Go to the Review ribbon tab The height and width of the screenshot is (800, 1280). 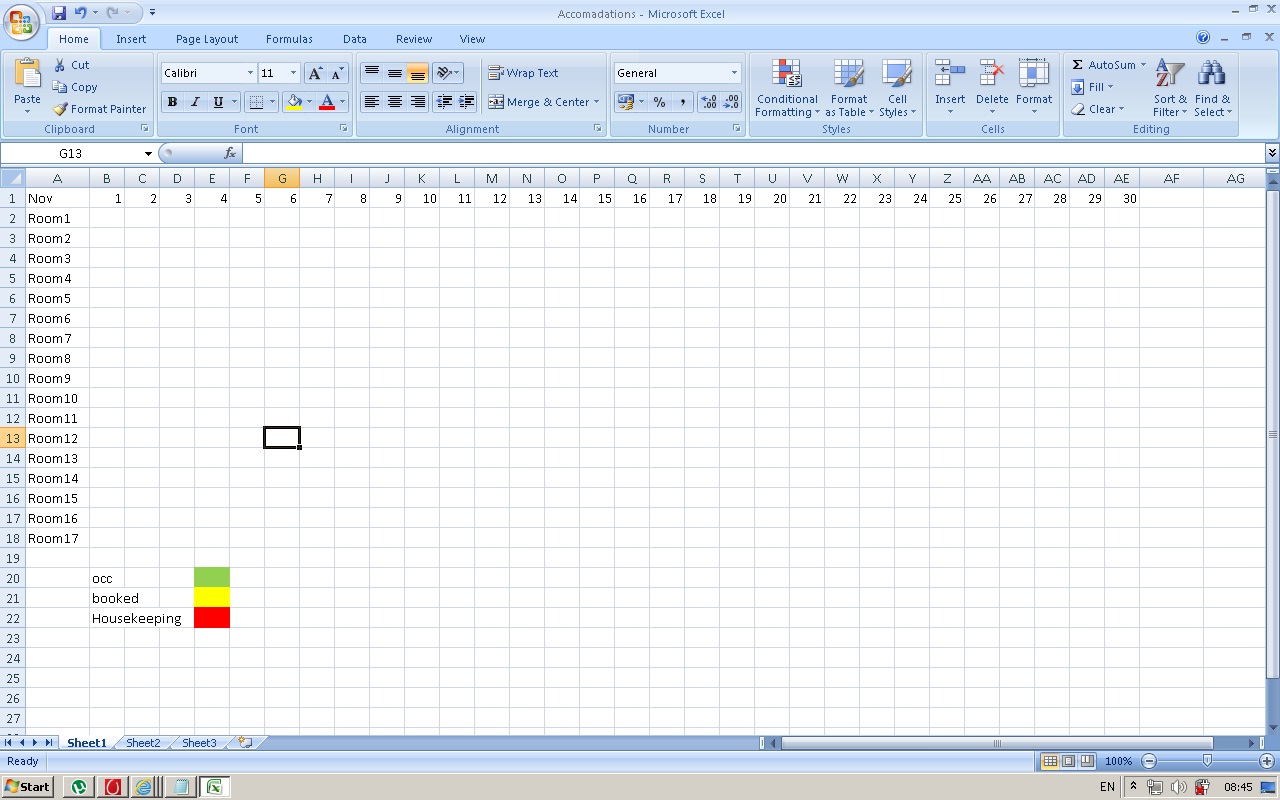tap(414, 39)
